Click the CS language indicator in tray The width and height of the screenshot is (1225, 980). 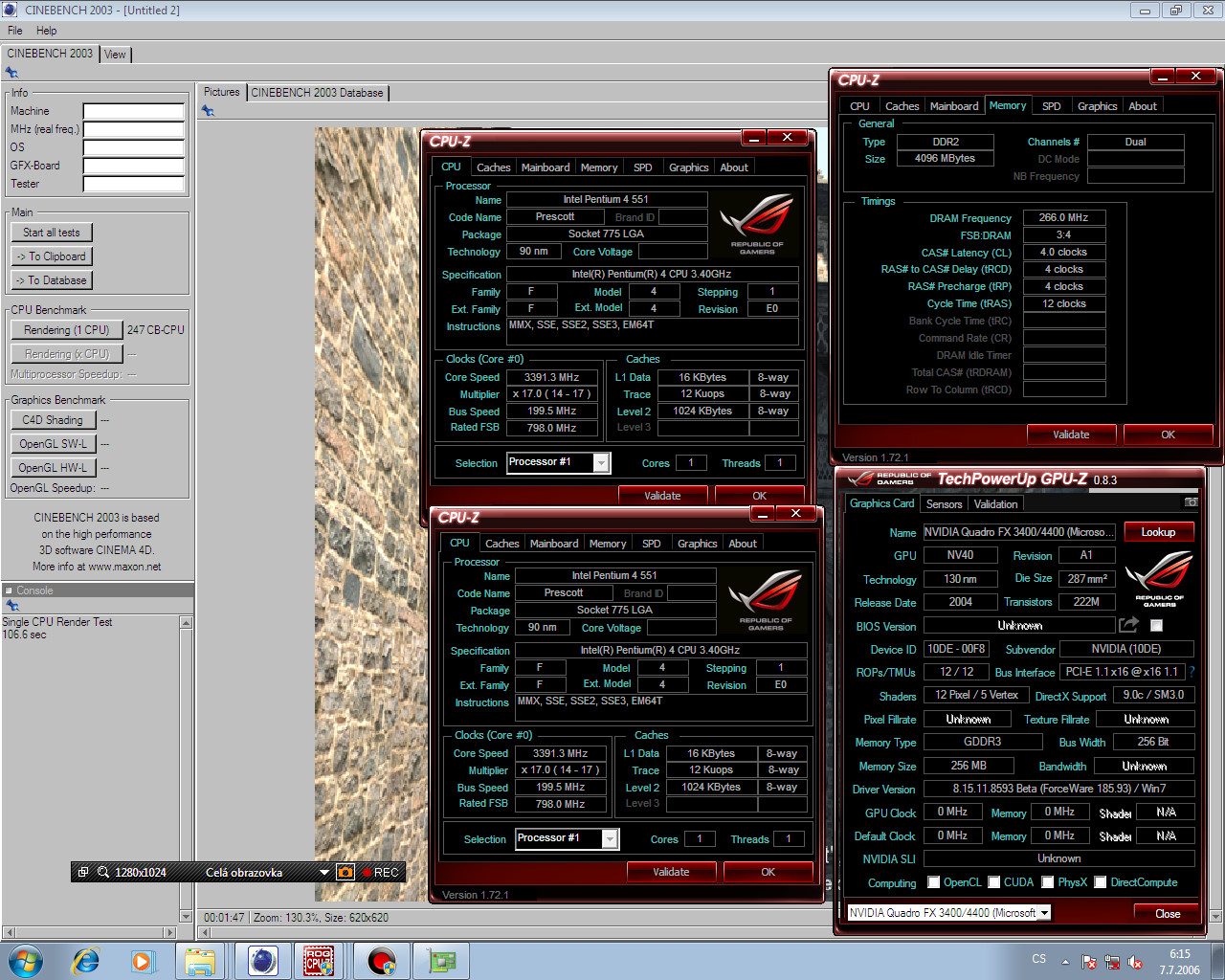point(1038,959)
